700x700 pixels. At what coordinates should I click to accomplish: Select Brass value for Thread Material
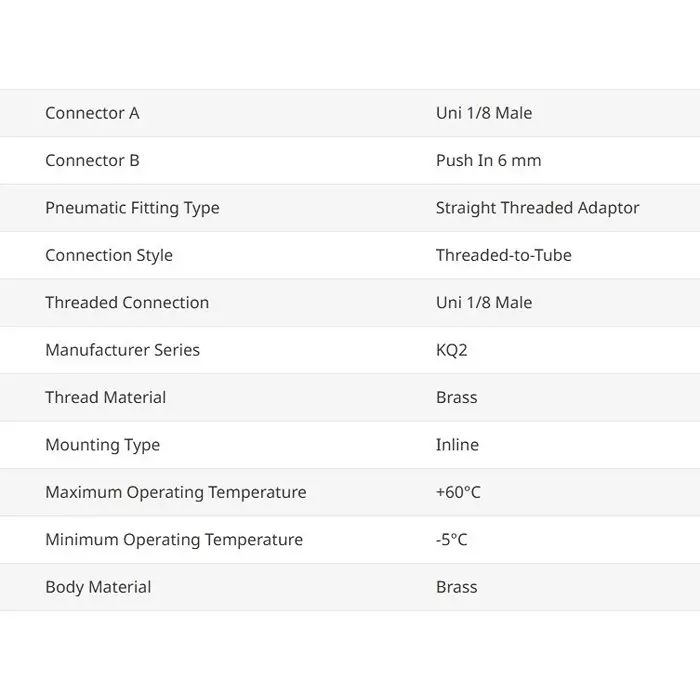click(x=457, y=397)
